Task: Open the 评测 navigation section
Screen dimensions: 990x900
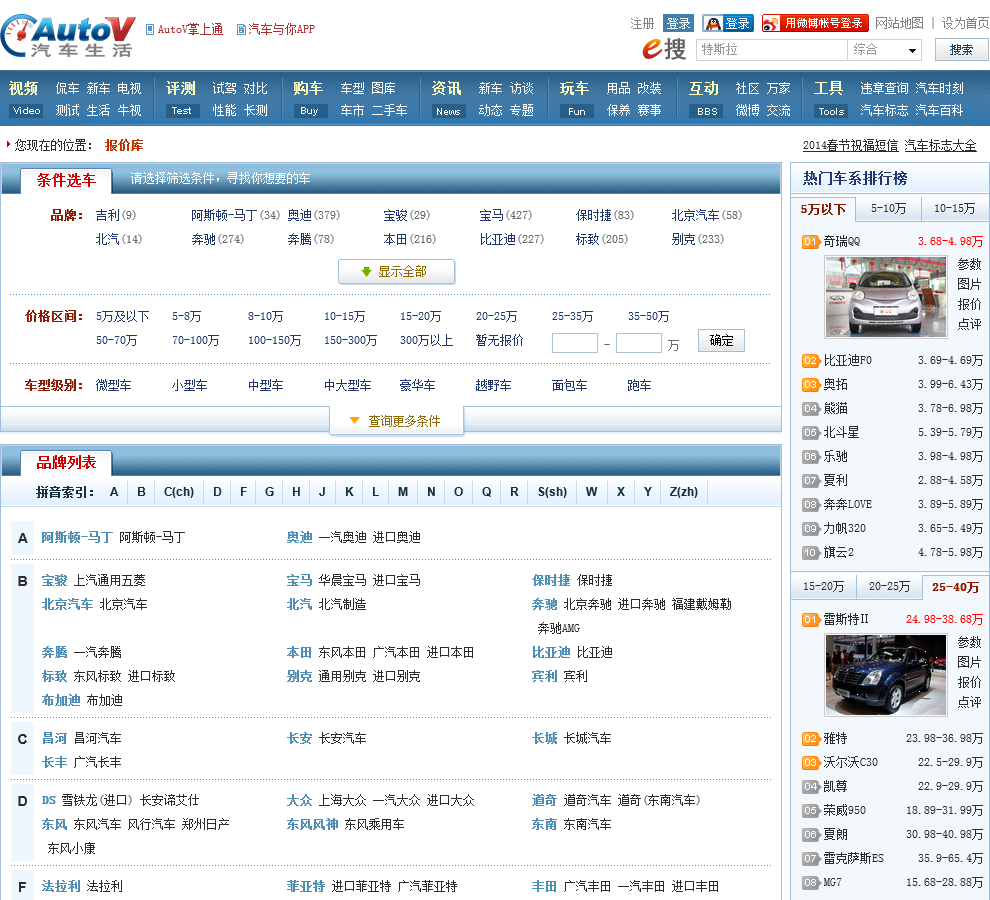Action: (x=181, y=88)
